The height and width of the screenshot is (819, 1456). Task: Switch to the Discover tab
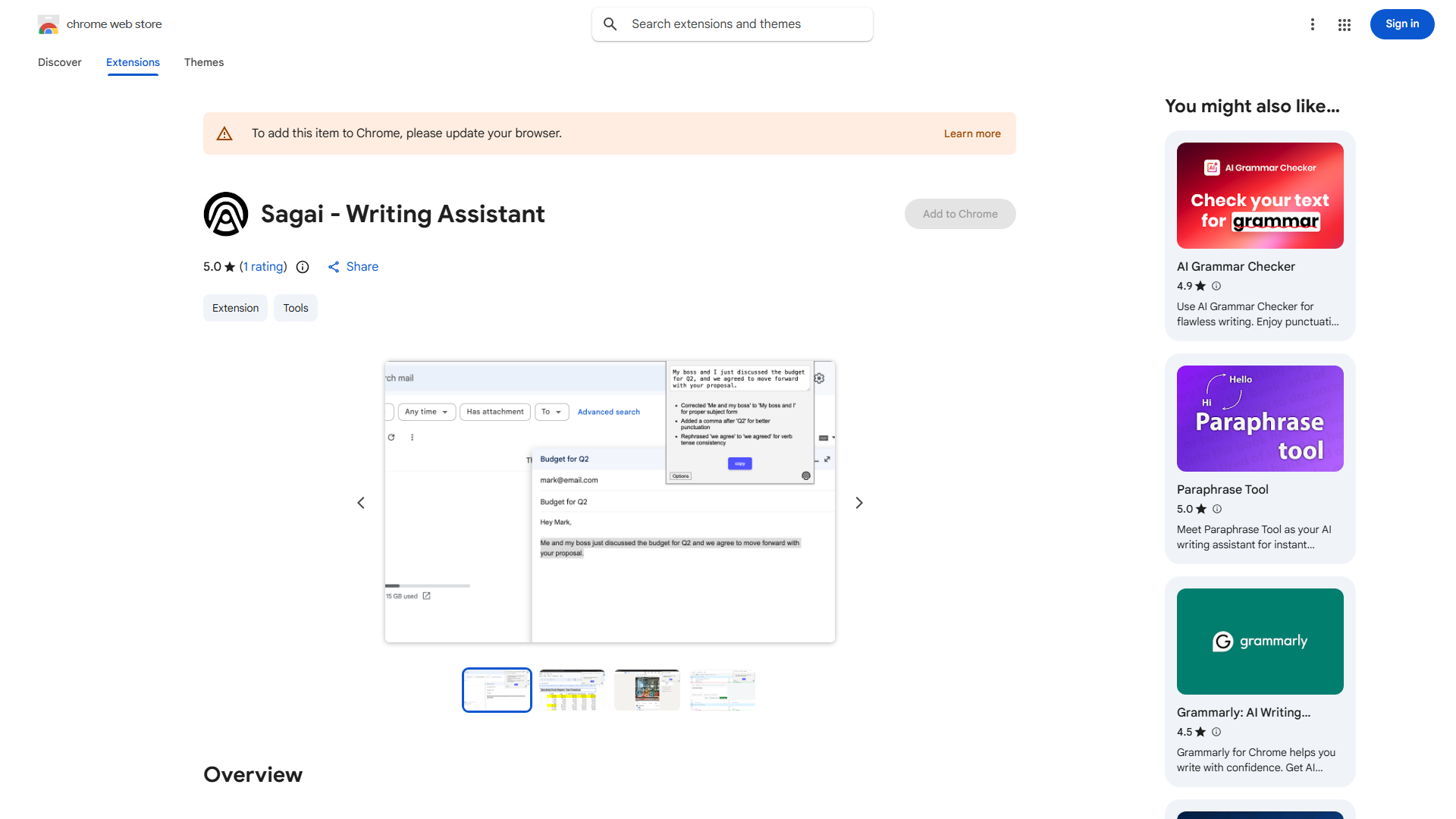(60, 62)
